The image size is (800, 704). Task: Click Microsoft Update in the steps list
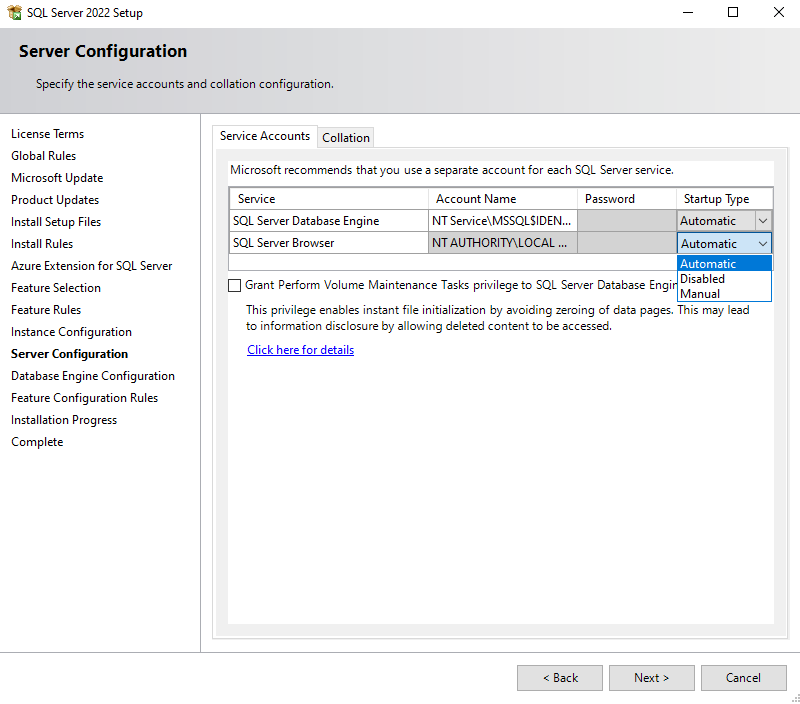coord(57,178)
